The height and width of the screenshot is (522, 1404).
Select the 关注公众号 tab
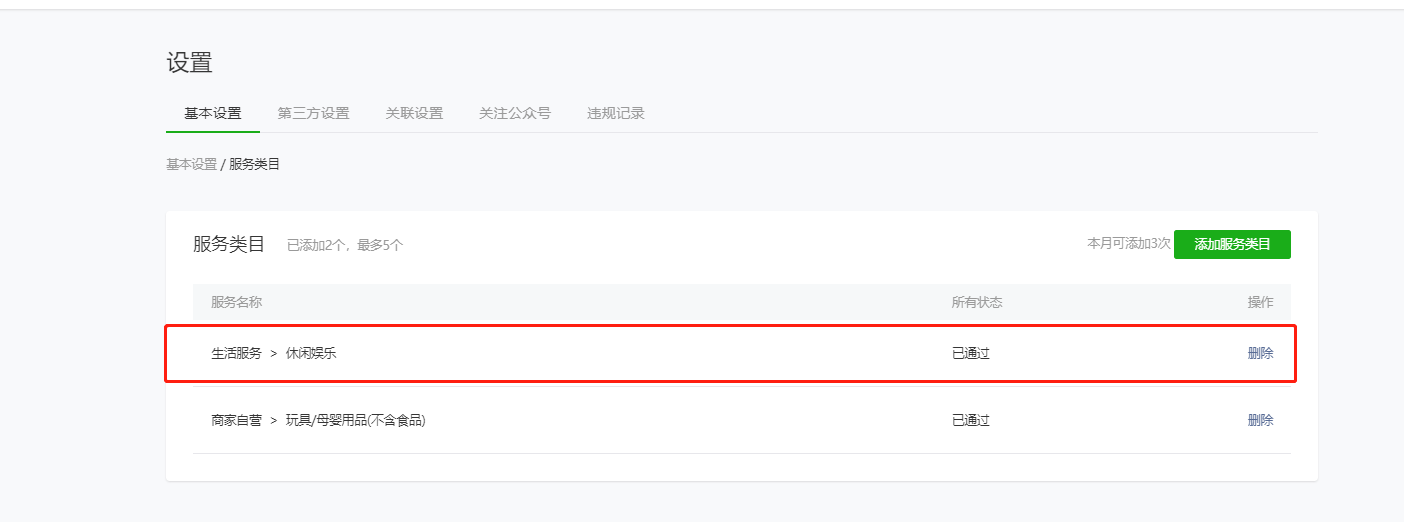pyautogui.click(x=514, y=113)
